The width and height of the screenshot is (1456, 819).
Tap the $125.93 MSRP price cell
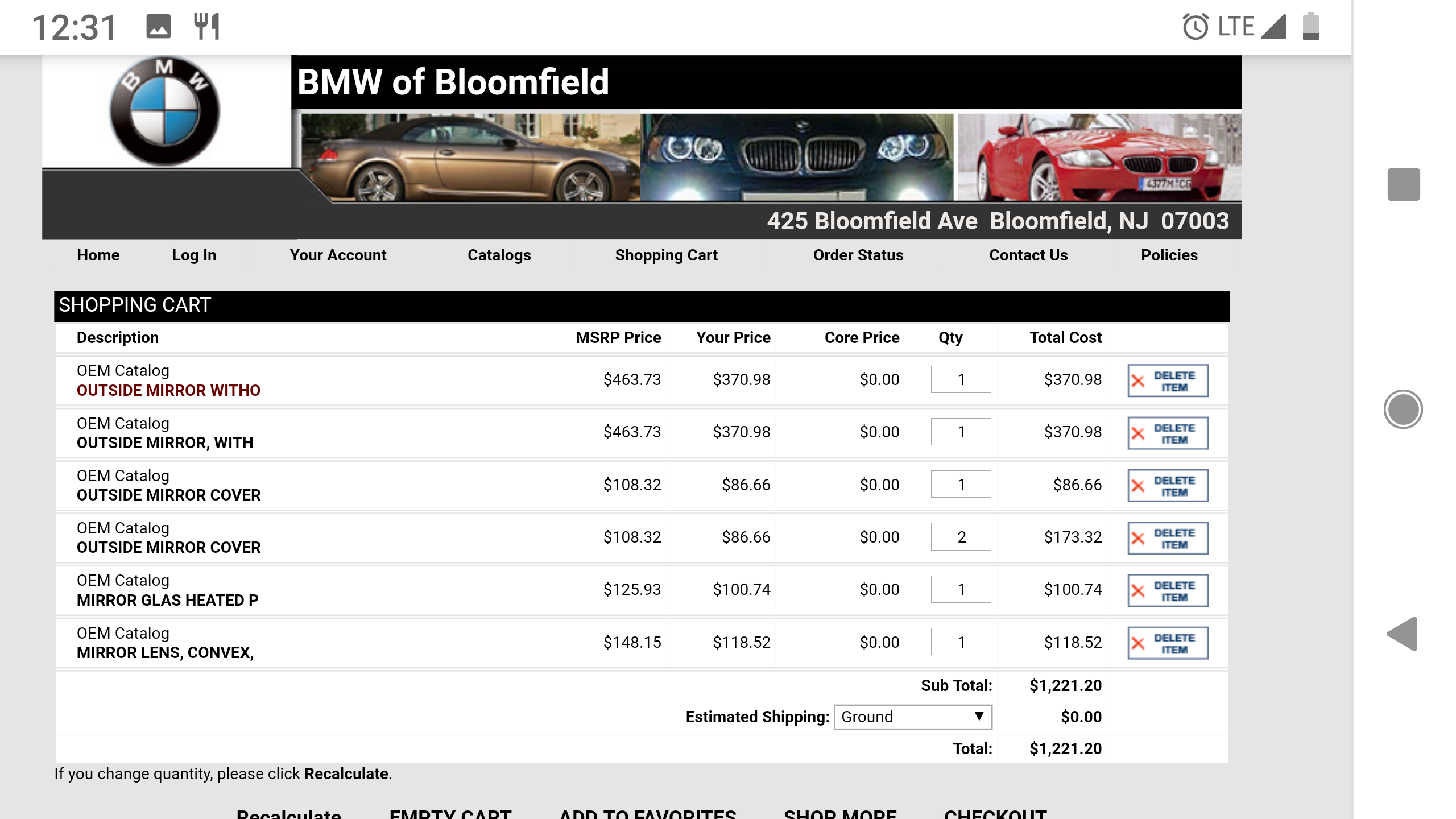632,590
